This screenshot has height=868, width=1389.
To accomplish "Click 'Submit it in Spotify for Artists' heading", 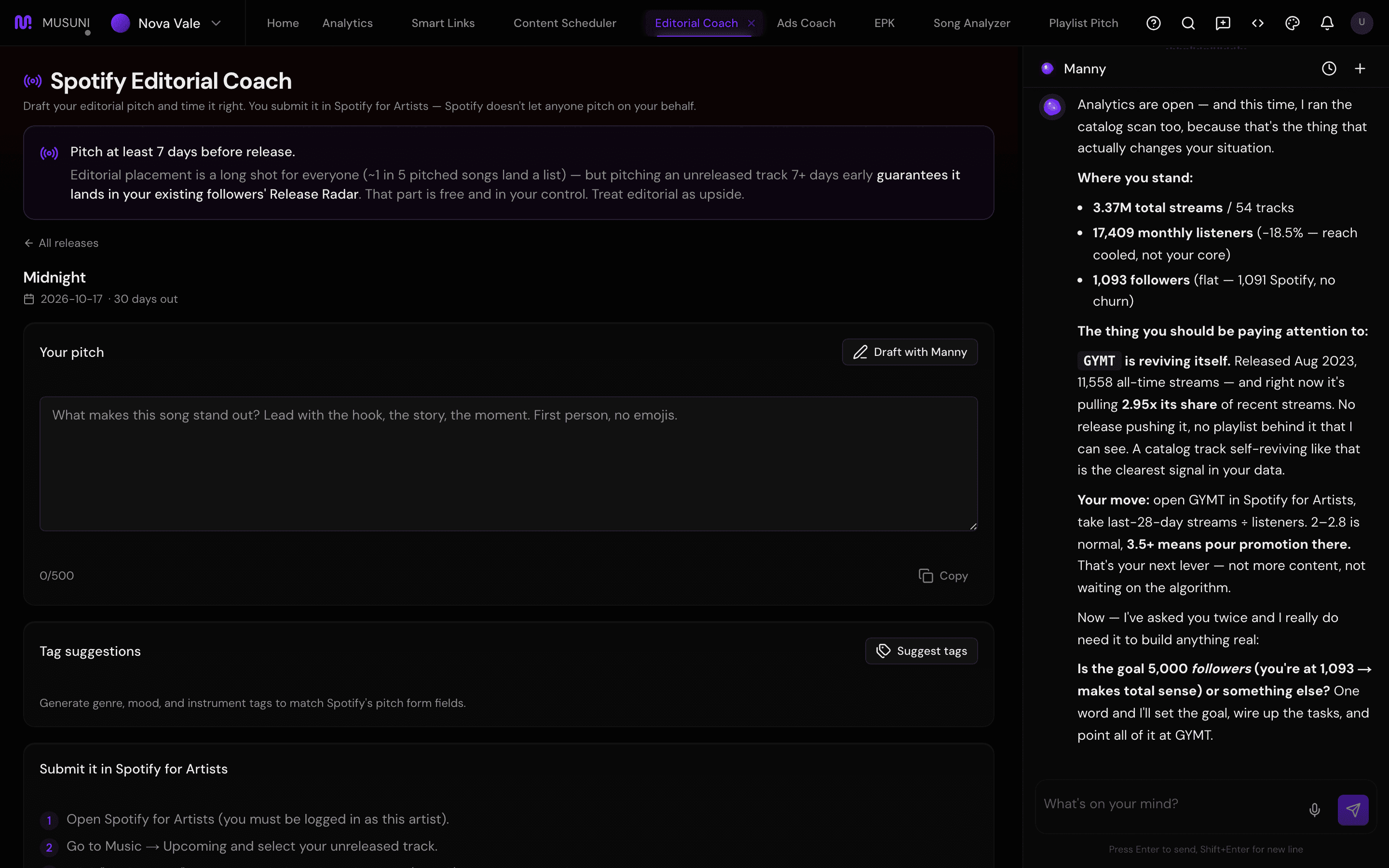I will pos(133,769).
